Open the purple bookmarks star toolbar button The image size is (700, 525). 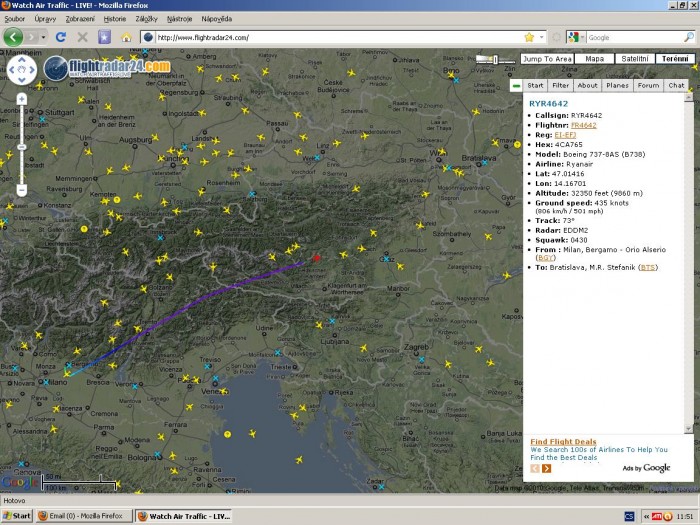tap(104, 37)
